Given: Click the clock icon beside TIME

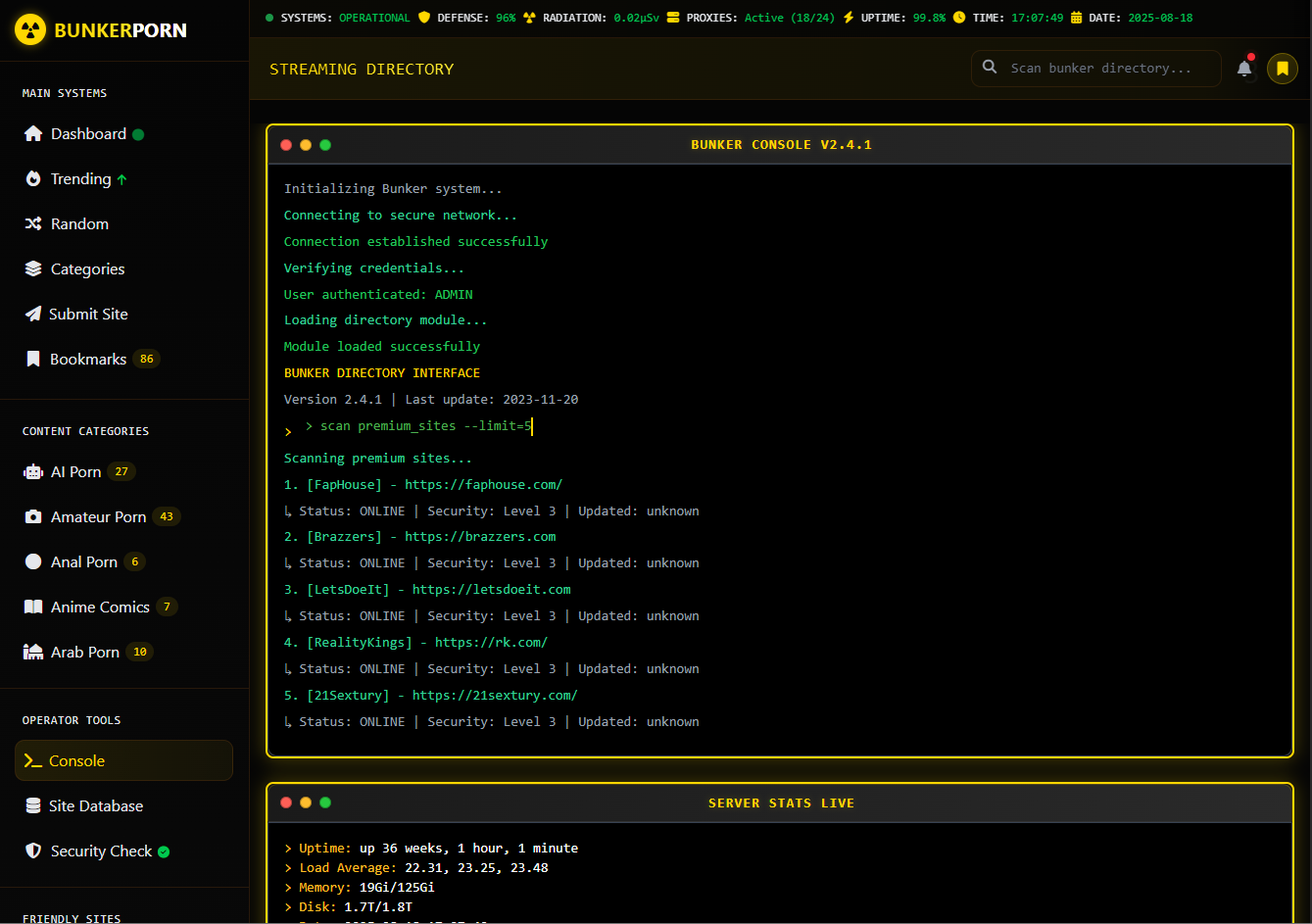Looking at the screenshot, I should 959,18.
